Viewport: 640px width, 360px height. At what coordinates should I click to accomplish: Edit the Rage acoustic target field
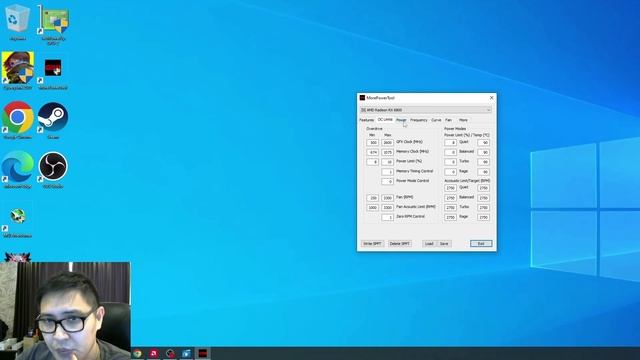[483, 218]
